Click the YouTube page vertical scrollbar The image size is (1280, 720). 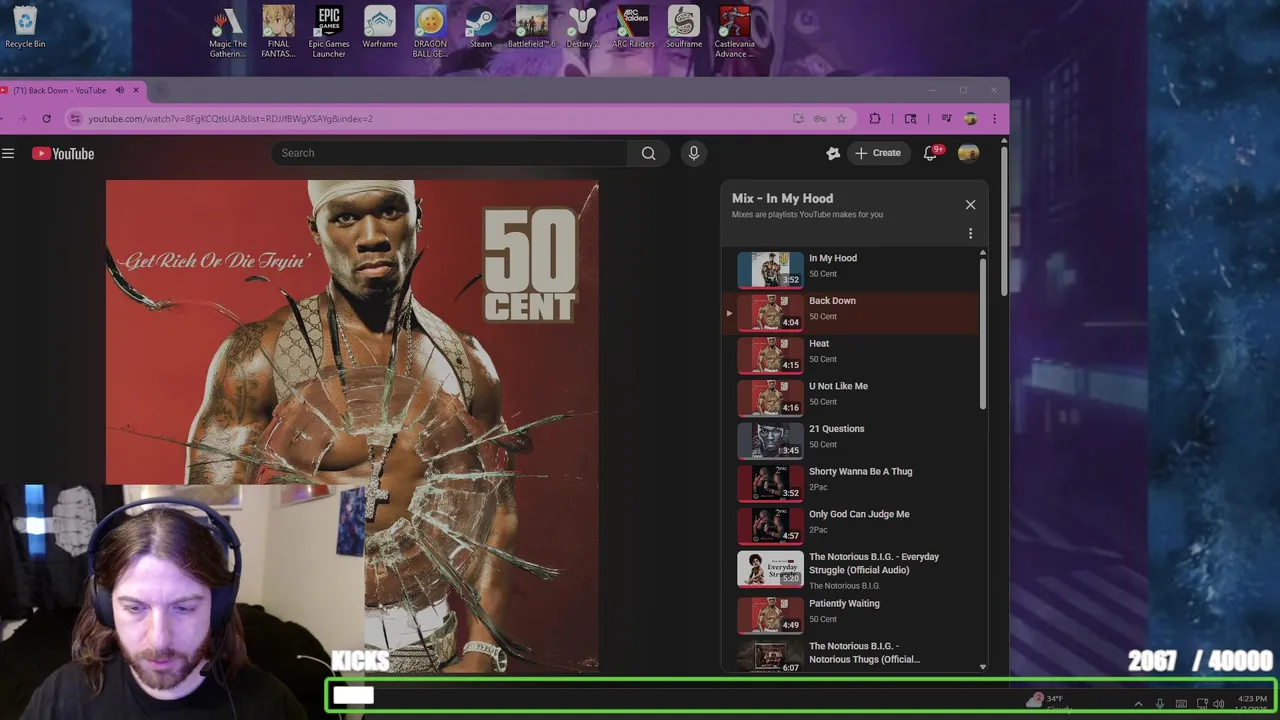(x=1004, y=220)
